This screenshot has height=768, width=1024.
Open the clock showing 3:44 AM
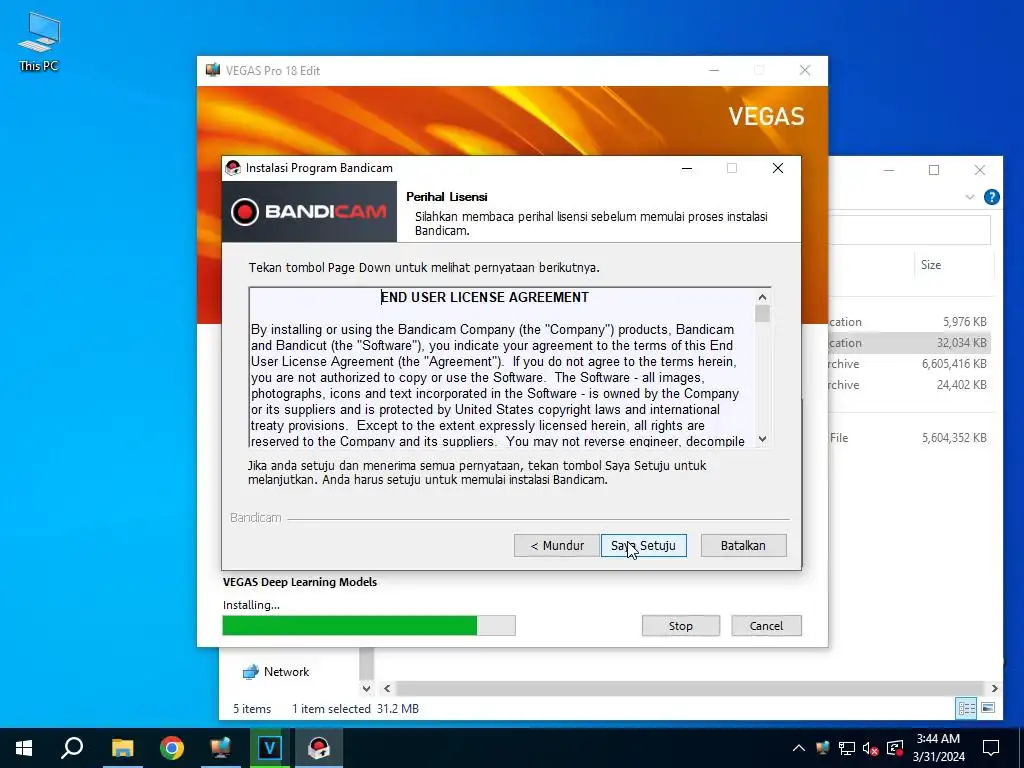pyautogui.click(x=938, y=748)
